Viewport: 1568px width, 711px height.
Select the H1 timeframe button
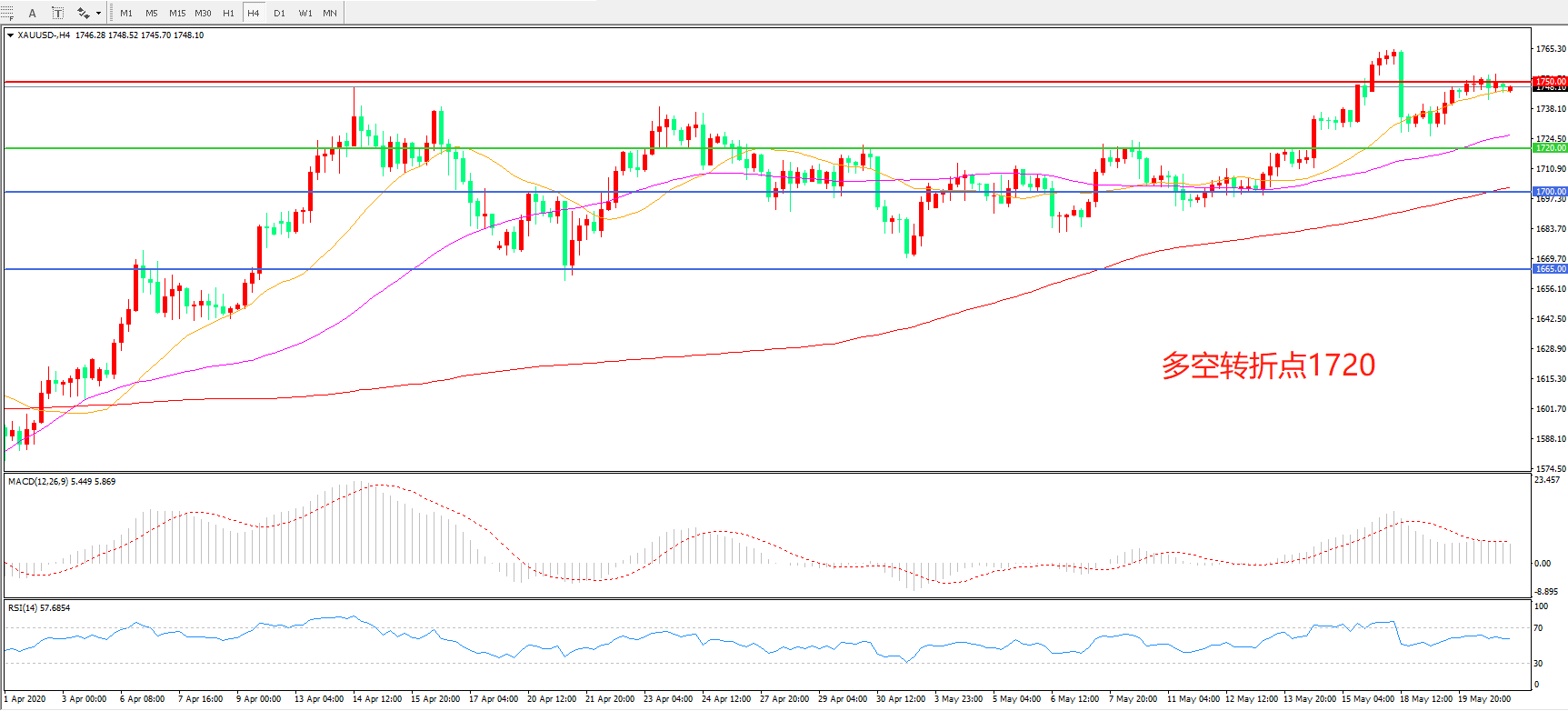click(228, 13)
